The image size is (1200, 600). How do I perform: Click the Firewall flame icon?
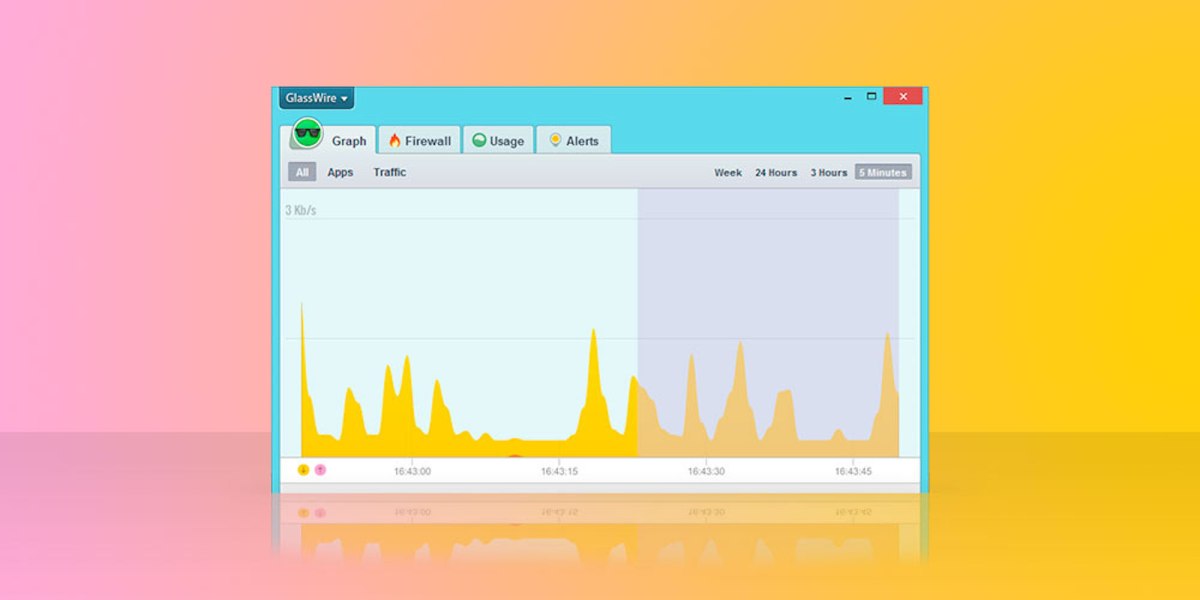coord(395,141)
